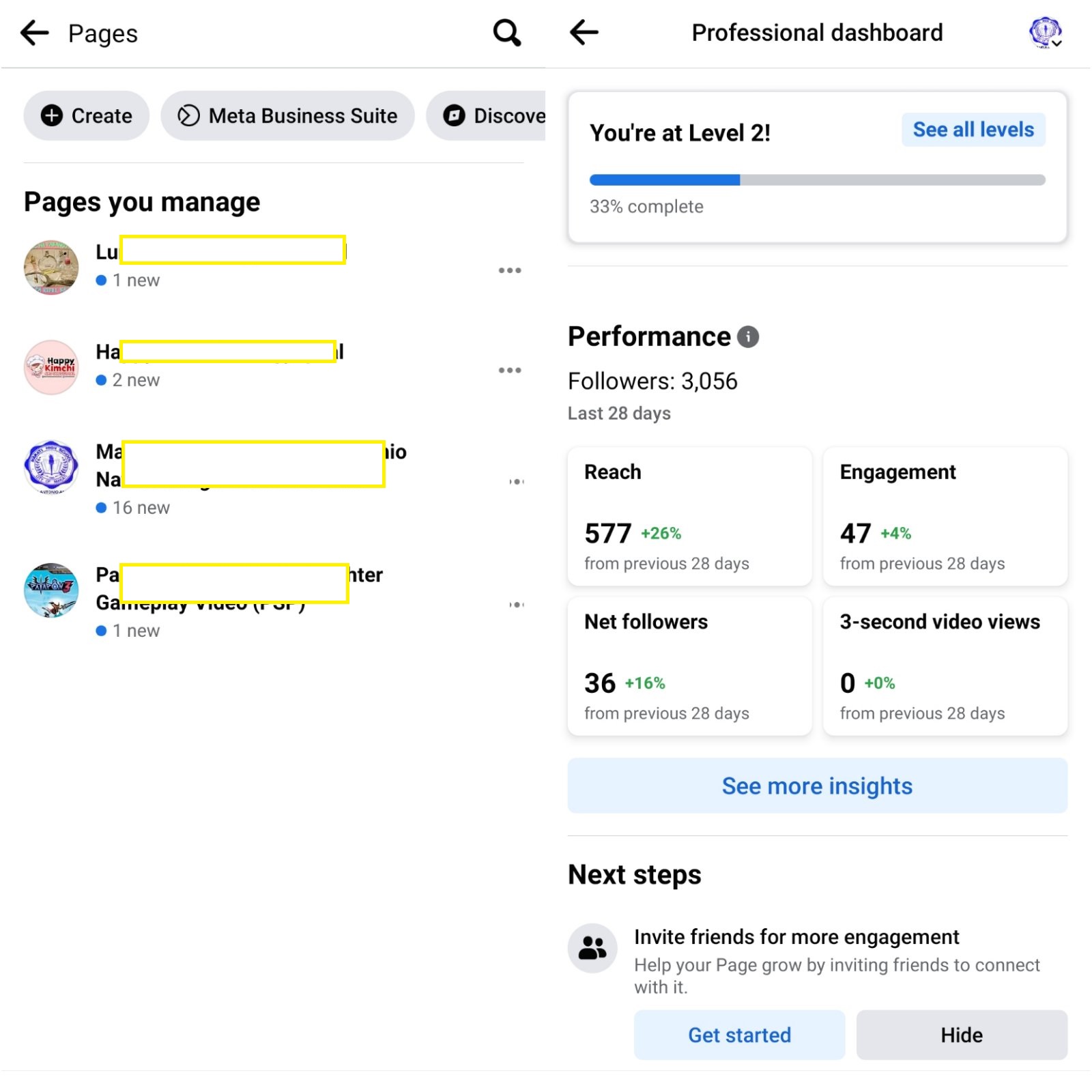
Task: Open the Reach insights card
Action: click(x=689, y=517)
